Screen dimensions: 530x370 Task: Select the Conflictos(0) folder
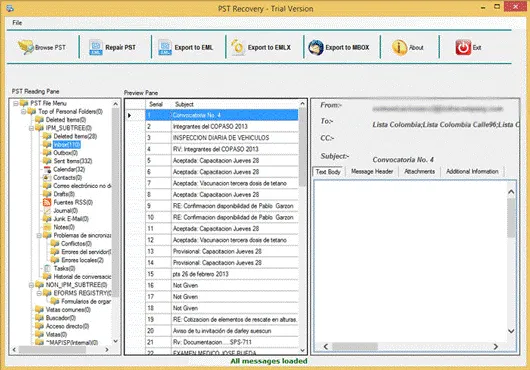coord(76,244)
